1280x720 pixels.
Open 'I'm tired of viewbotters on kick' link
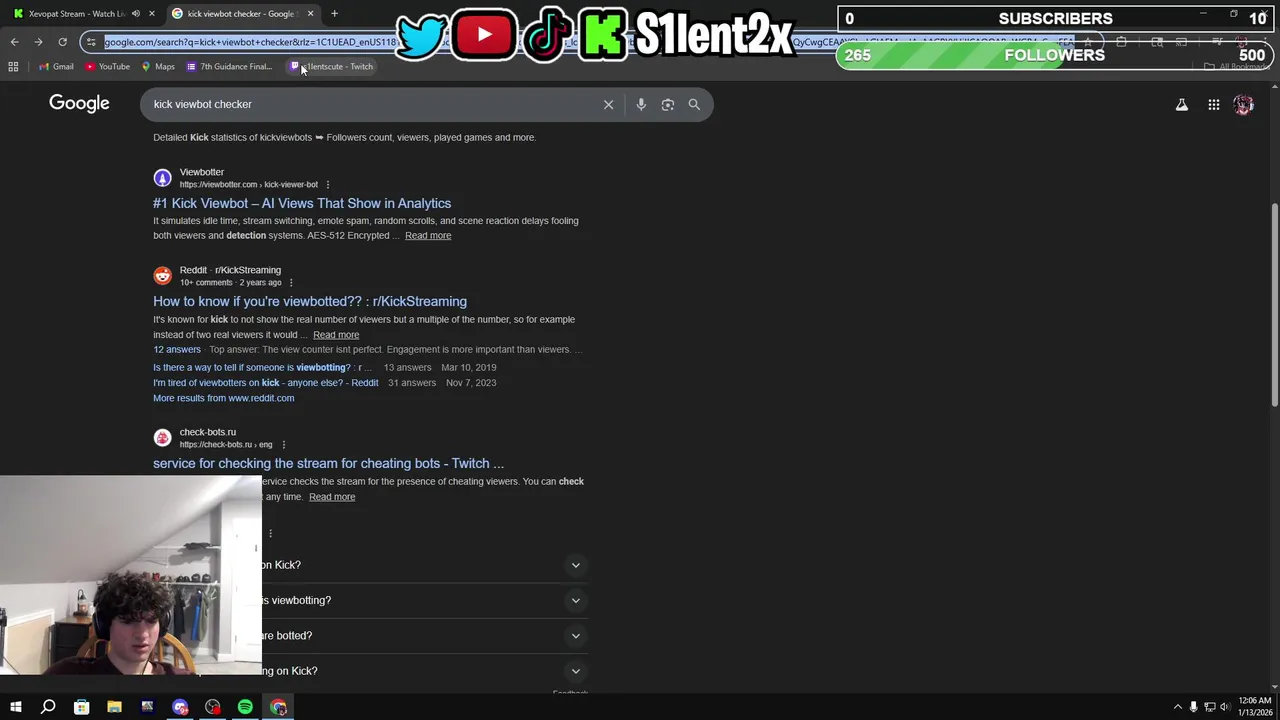(266, 383)
